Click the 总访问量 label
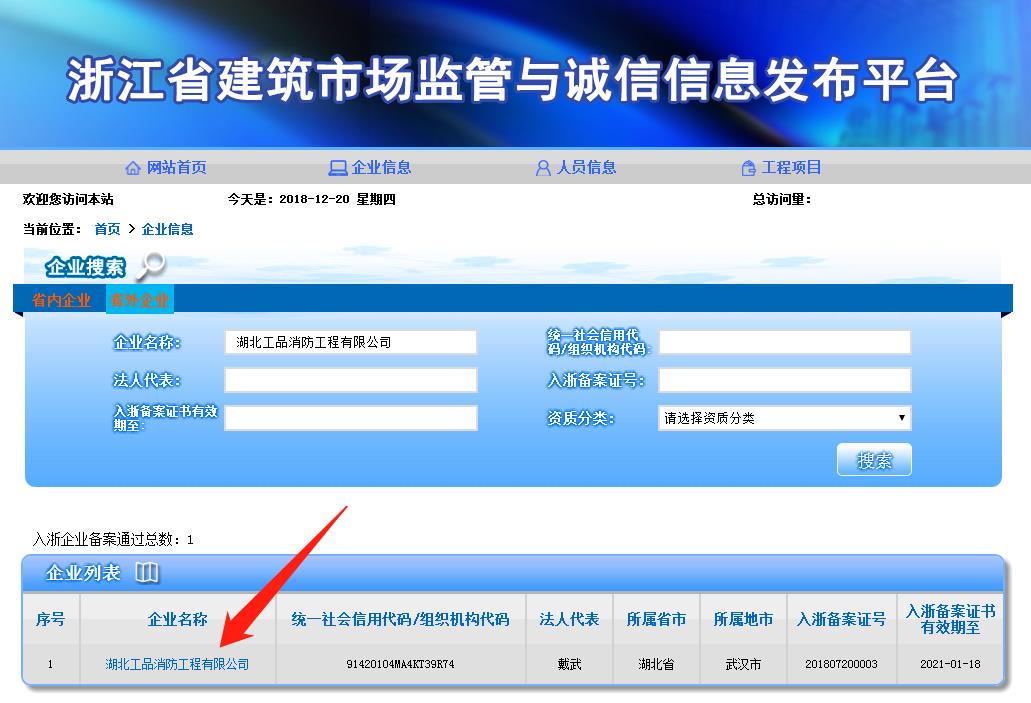1031x703 pixels. point(782,199)
